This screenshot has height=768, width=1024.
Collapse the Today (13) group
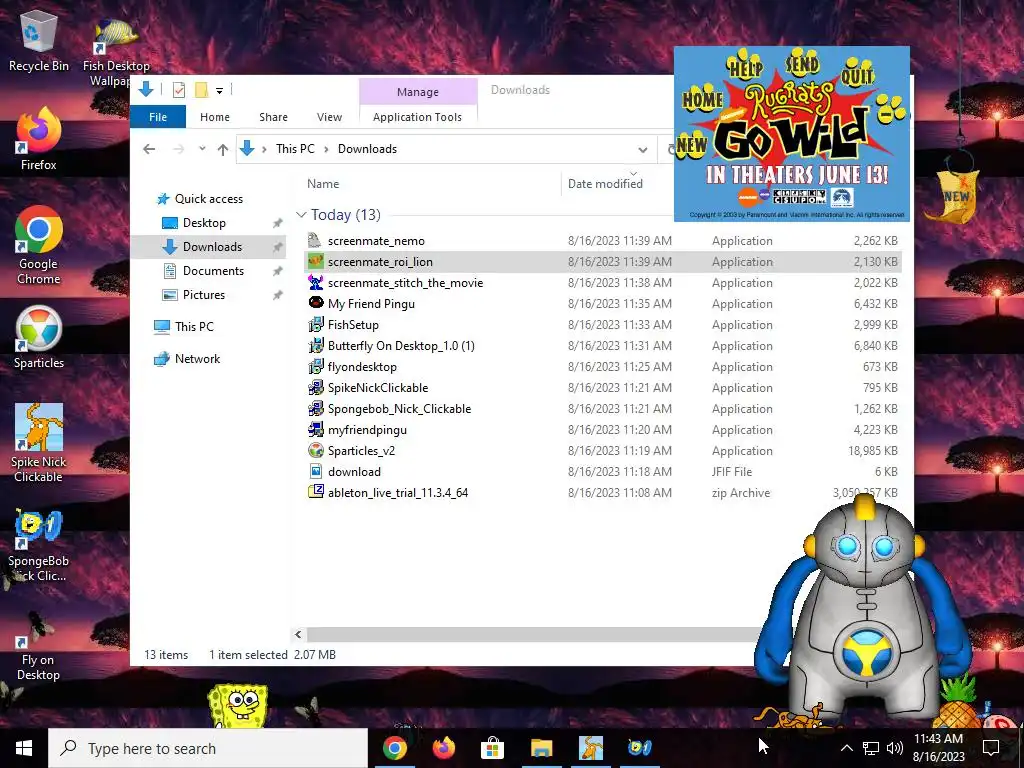(x=301, y=215)
